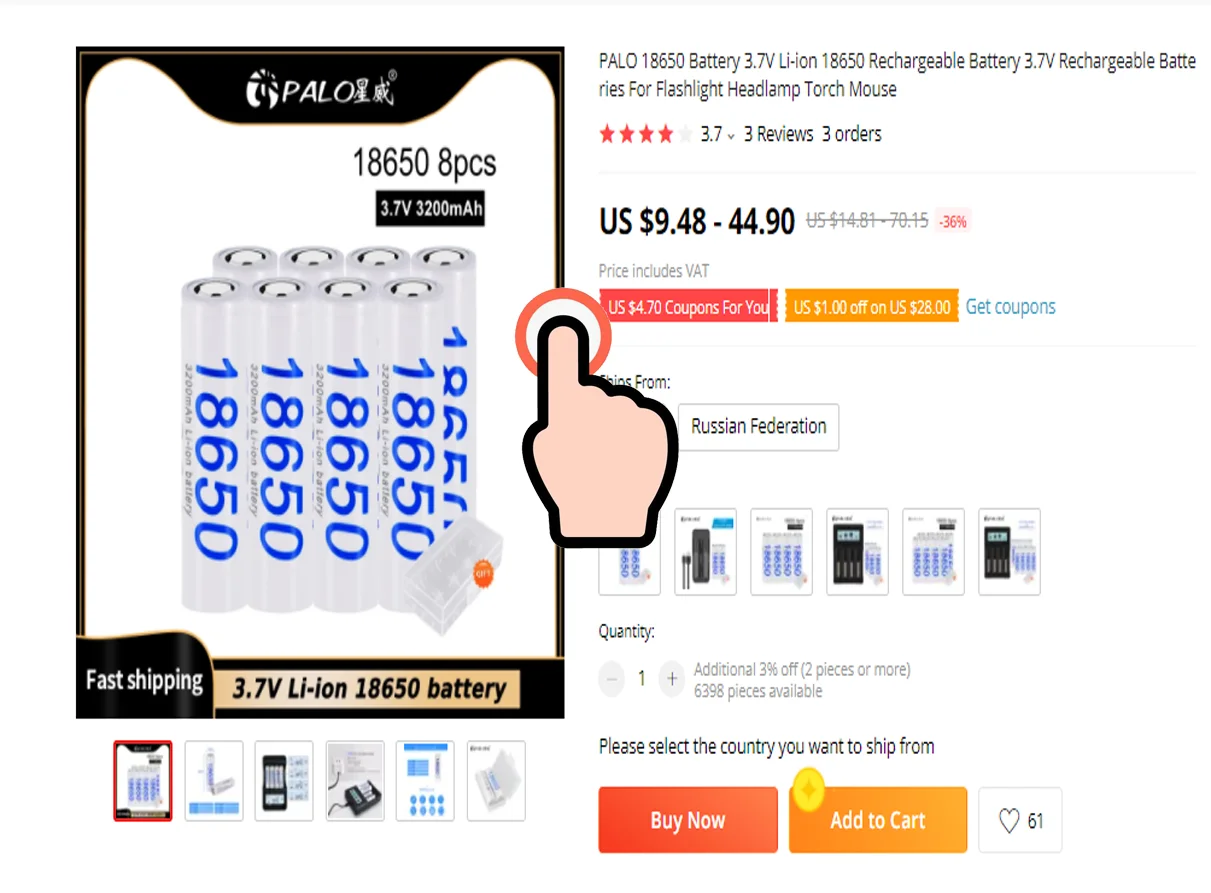The width and height of the screenshot is (1211, 893).
Task: Open the Get coupons link
Action: (x=1010, y=307)
